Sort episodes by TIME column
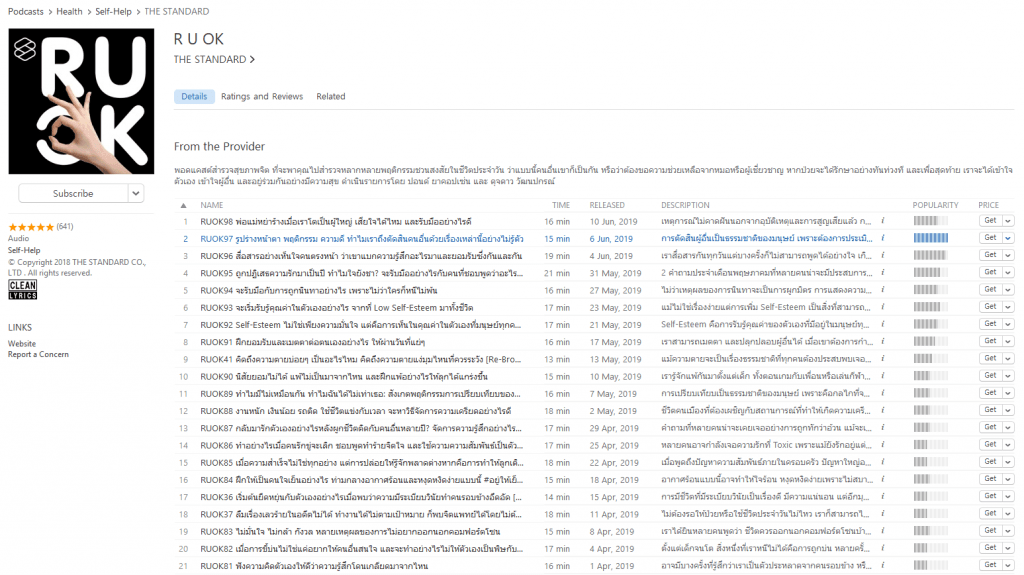1024x575 pixels. 560,205
